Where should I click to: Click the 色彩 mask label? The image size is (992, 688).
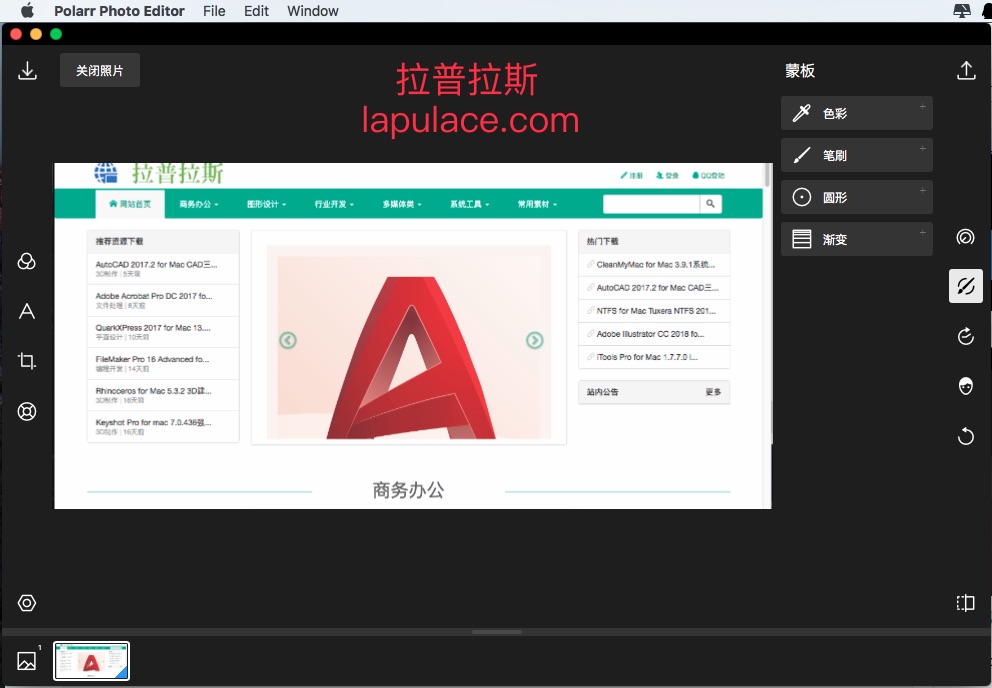click(x=834, y=113)
